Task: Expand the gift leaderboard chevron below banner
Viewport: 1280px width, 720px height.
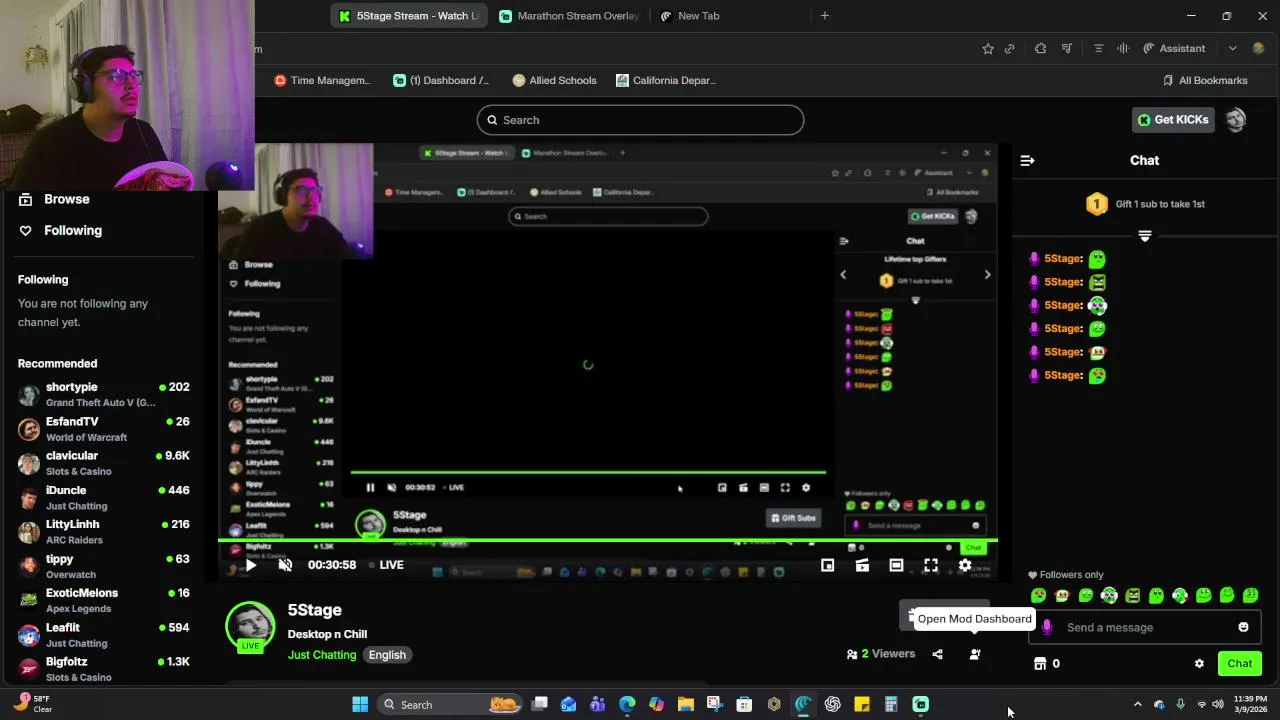Action: tap(1145, 236)
